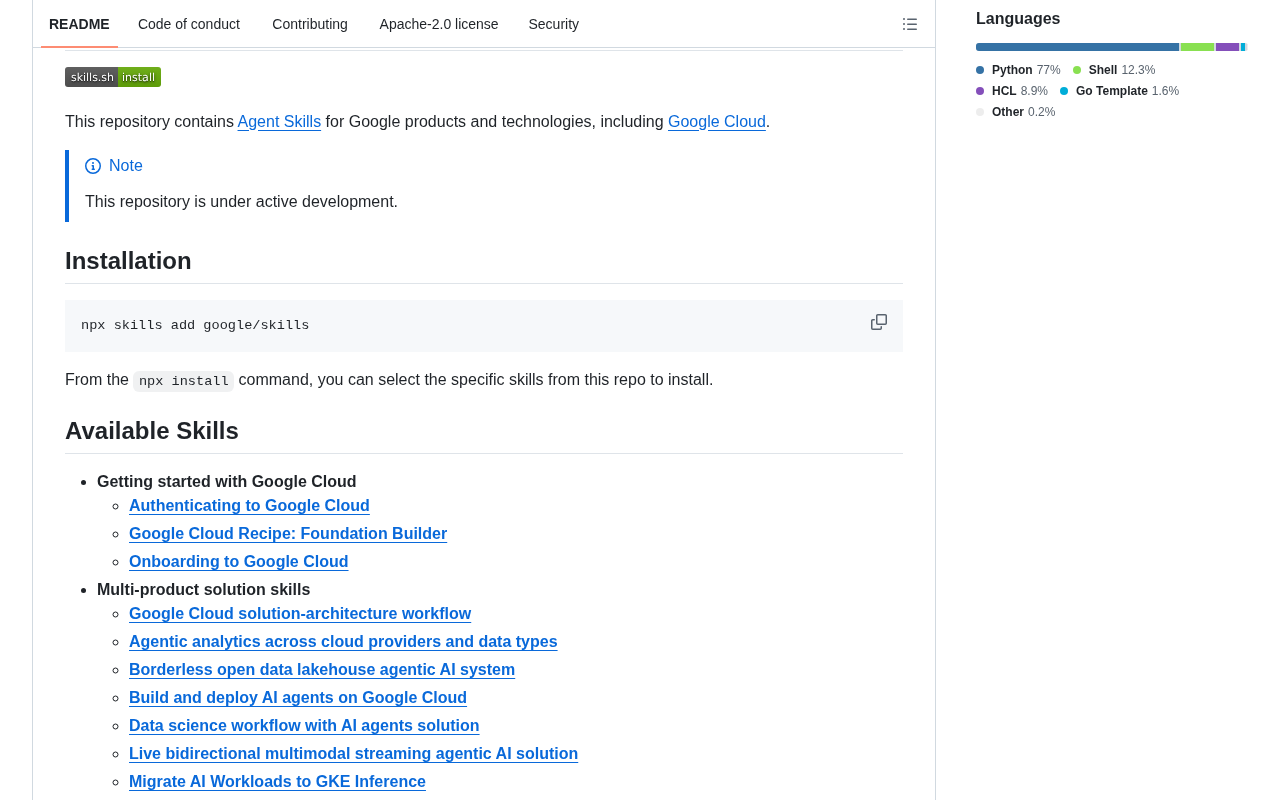This screenshot has width=1280, height=800.
Task: Click Getting started with Google Cloud item
Action: pos(227,482)
